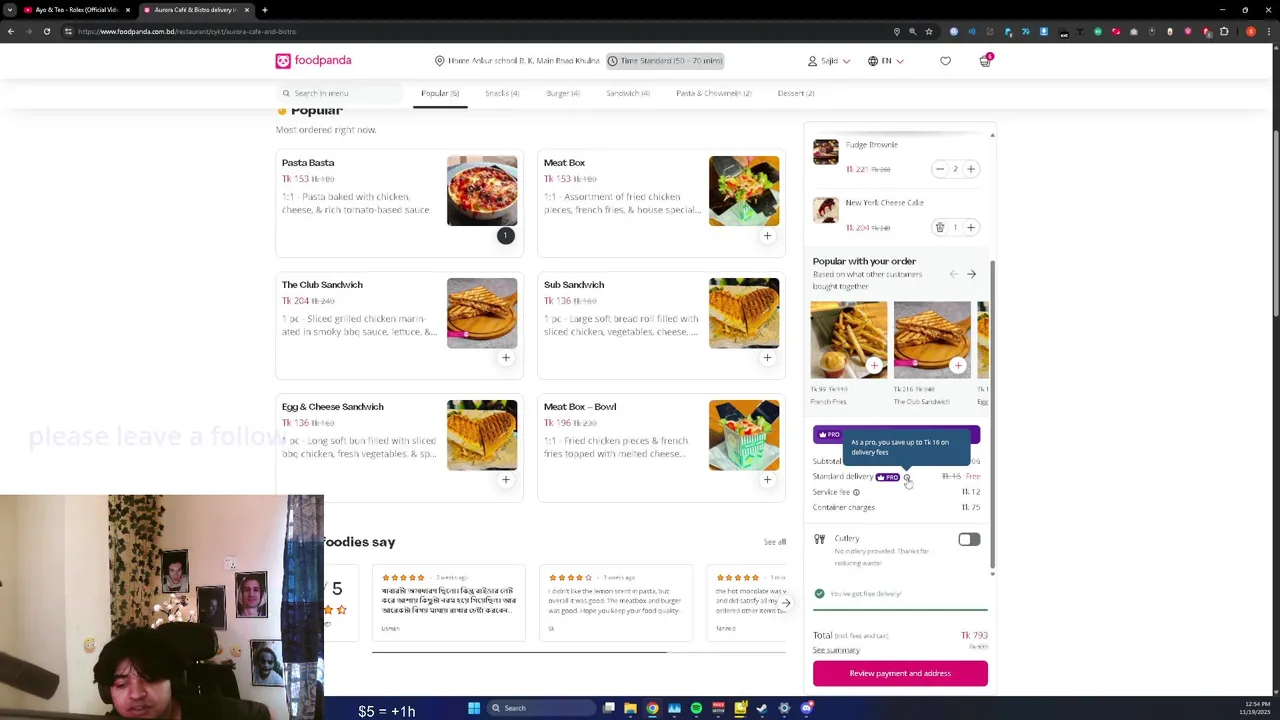Show next review with arrow
Viewport: 1280px width, 720px height.
(x=786, y=603)
